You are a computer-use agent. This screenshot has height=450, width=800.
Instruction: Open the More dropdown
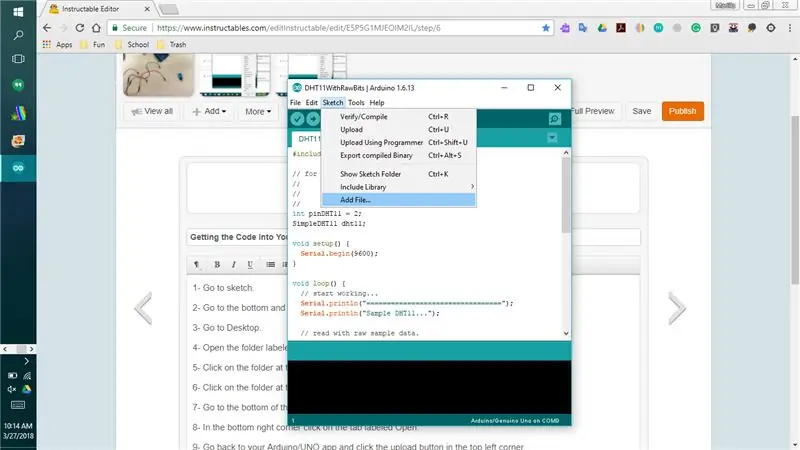click(258, 111)
